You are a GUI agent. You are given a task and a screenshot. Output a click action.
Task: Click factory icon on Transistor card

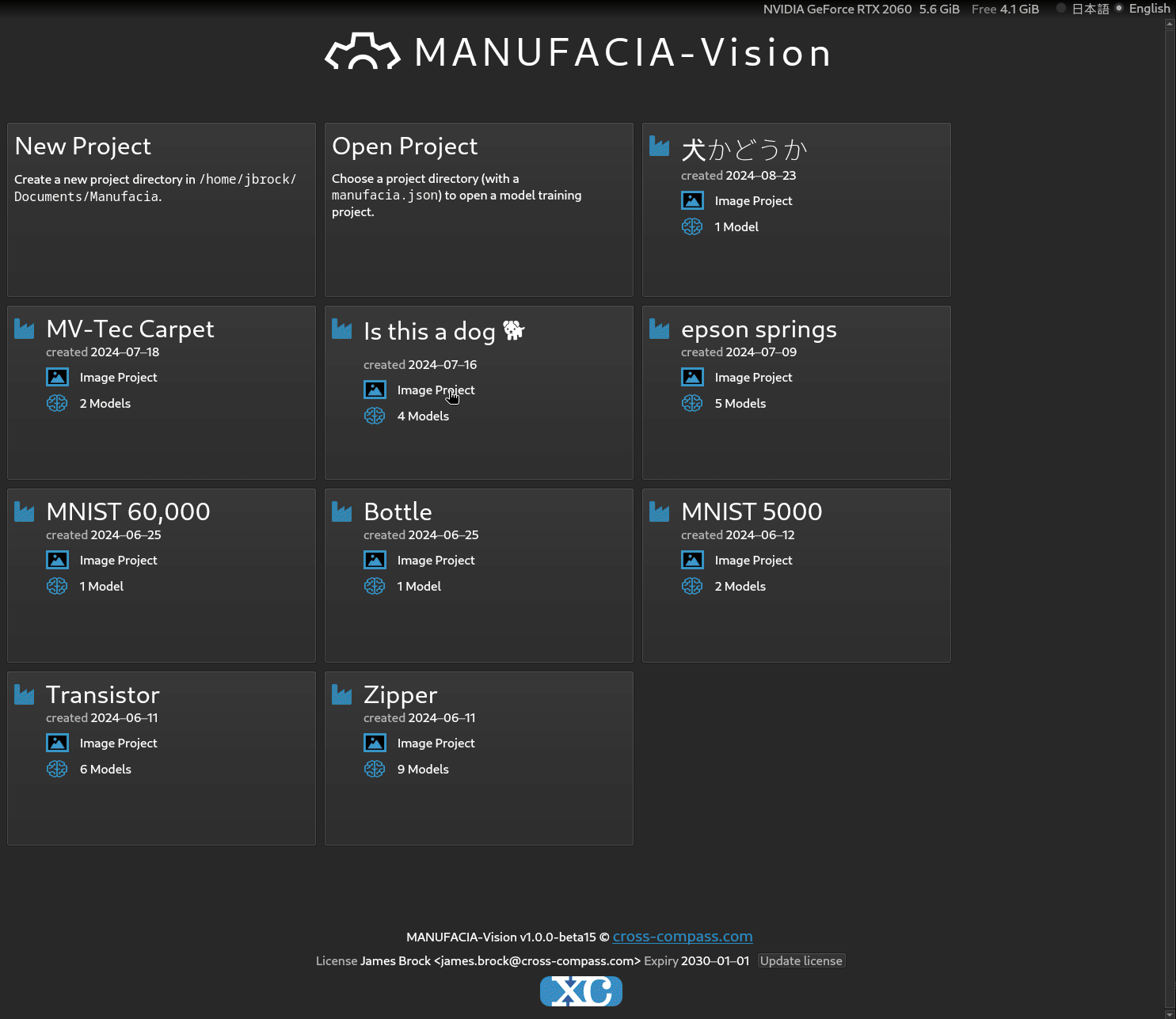(24, 694)
